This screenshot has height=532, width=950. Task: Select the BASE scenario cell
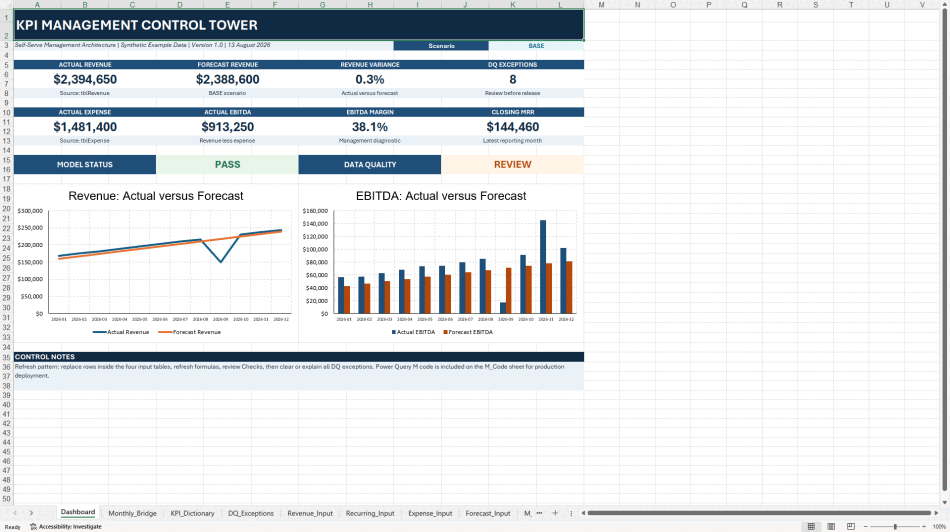[536, 45]
